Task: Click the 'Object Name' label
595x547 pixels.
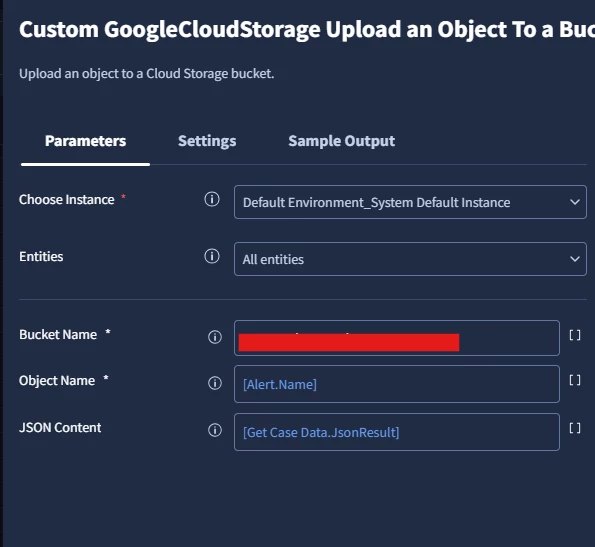Action: (x=57, y=380)
